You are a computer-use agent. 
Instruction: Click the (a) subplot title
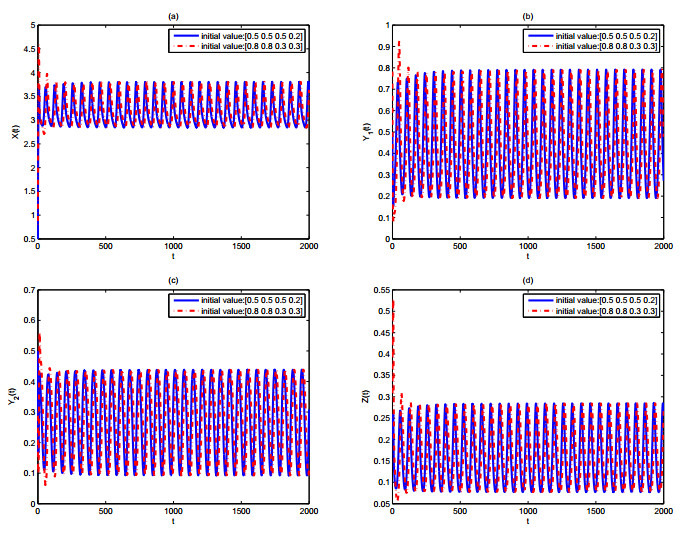173,15
